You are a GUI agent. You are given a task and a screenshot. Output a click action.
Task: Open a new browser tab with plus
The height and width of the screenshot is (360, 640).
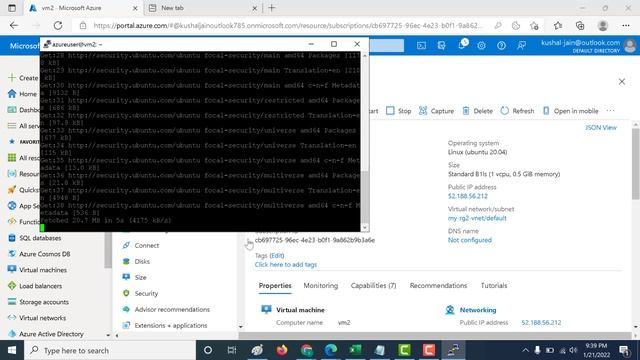pos(272,8)
